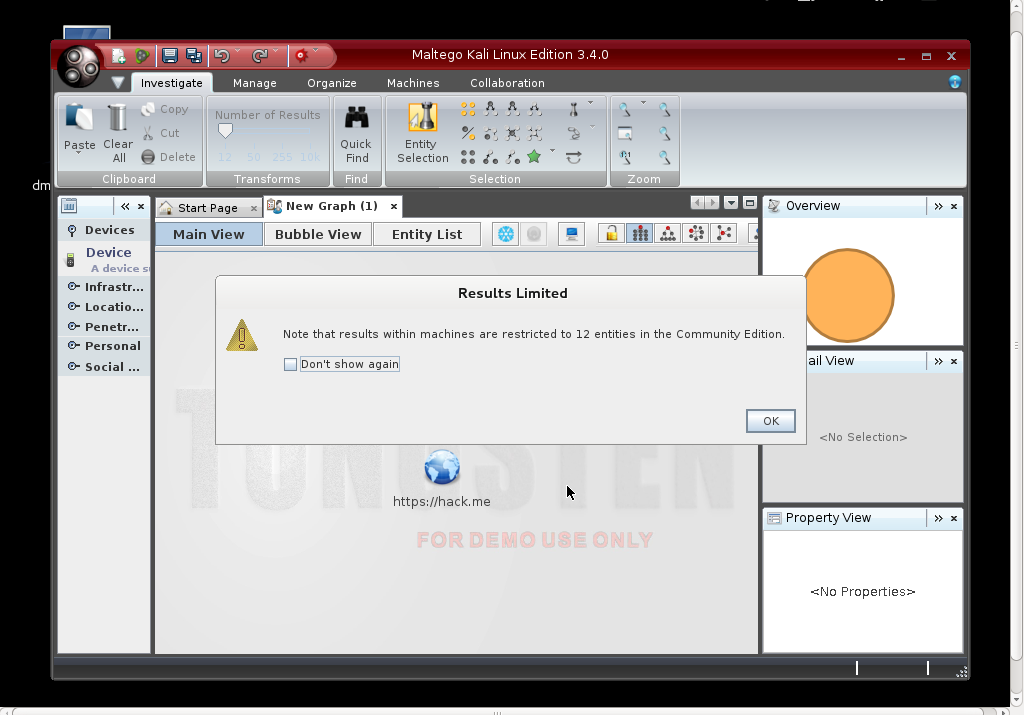Switch to the Manage ribbon tab
Screen dimensions: 1024x715
[x=255, y=83]
